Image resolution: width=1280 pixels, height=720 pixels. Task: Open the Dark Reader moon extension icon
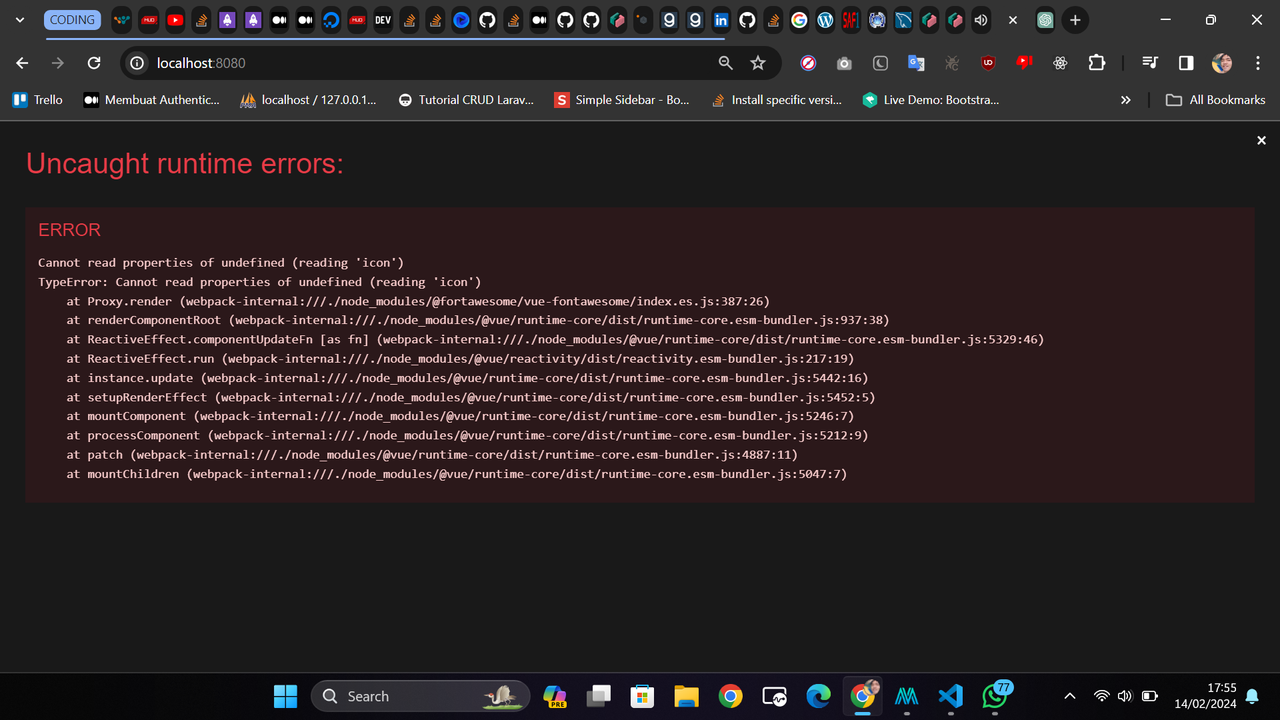880,62
